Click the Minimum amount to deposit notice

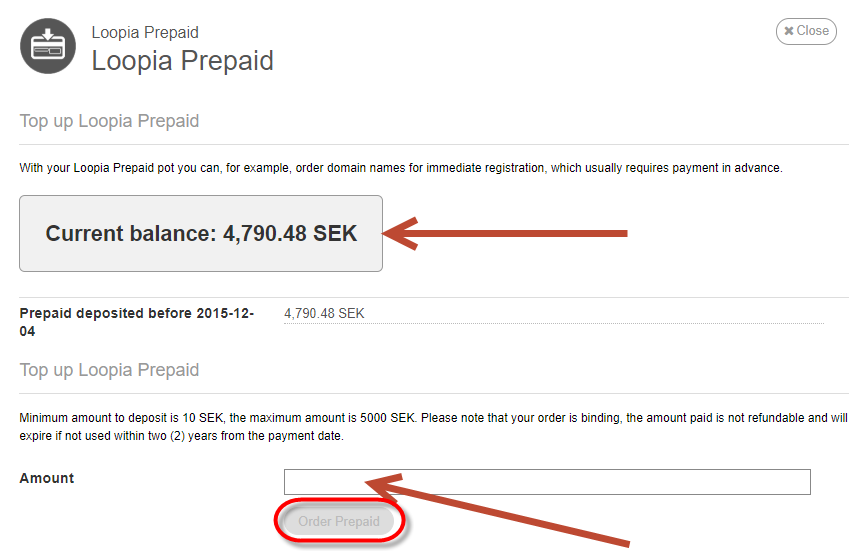[x=433, y=427]
